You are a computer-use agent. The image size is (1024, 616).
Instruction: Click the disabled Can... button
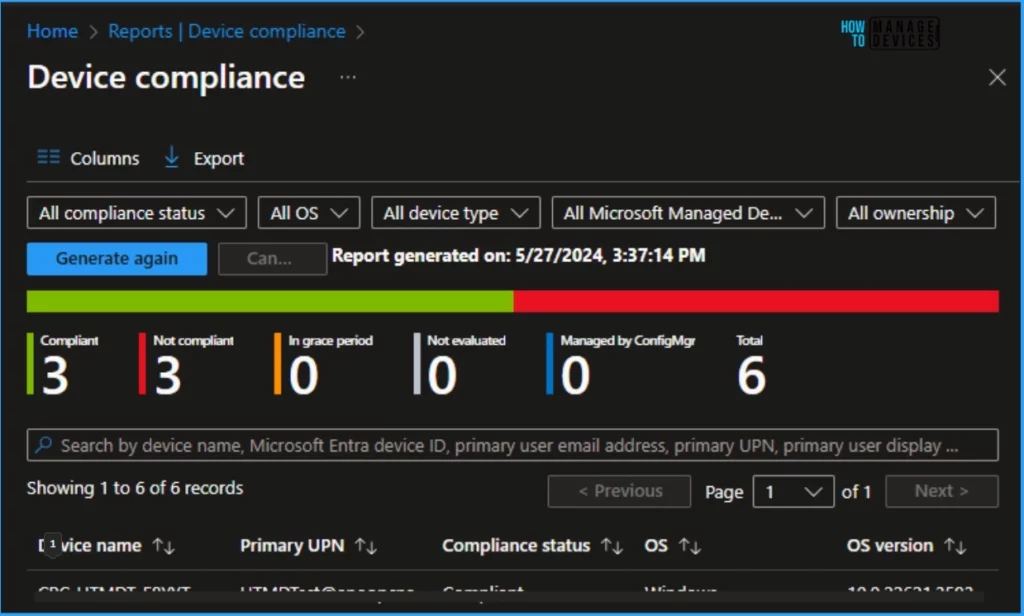[x=272, y=259]
